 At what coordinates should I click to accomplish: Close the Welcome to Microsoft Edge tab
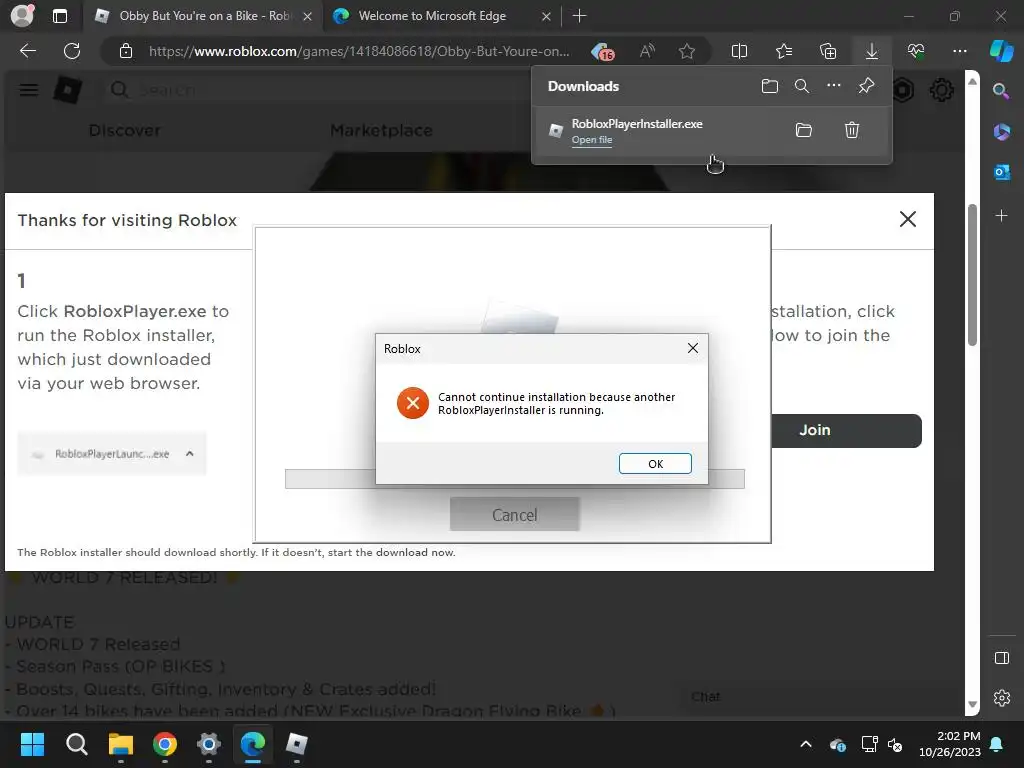[546, 16]
